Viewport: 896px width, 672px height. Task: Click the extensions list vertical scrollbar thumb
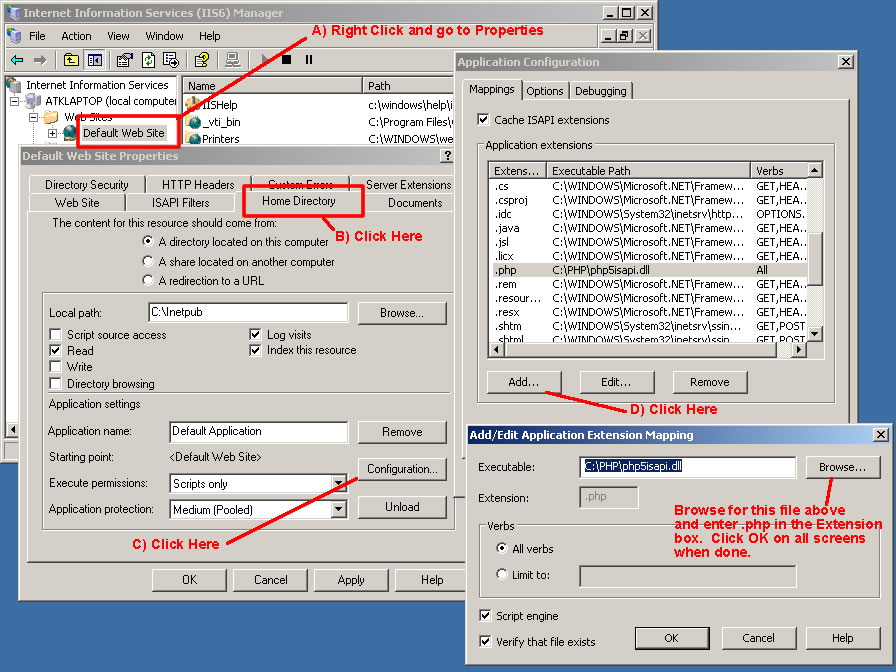(x=815, y=258)
